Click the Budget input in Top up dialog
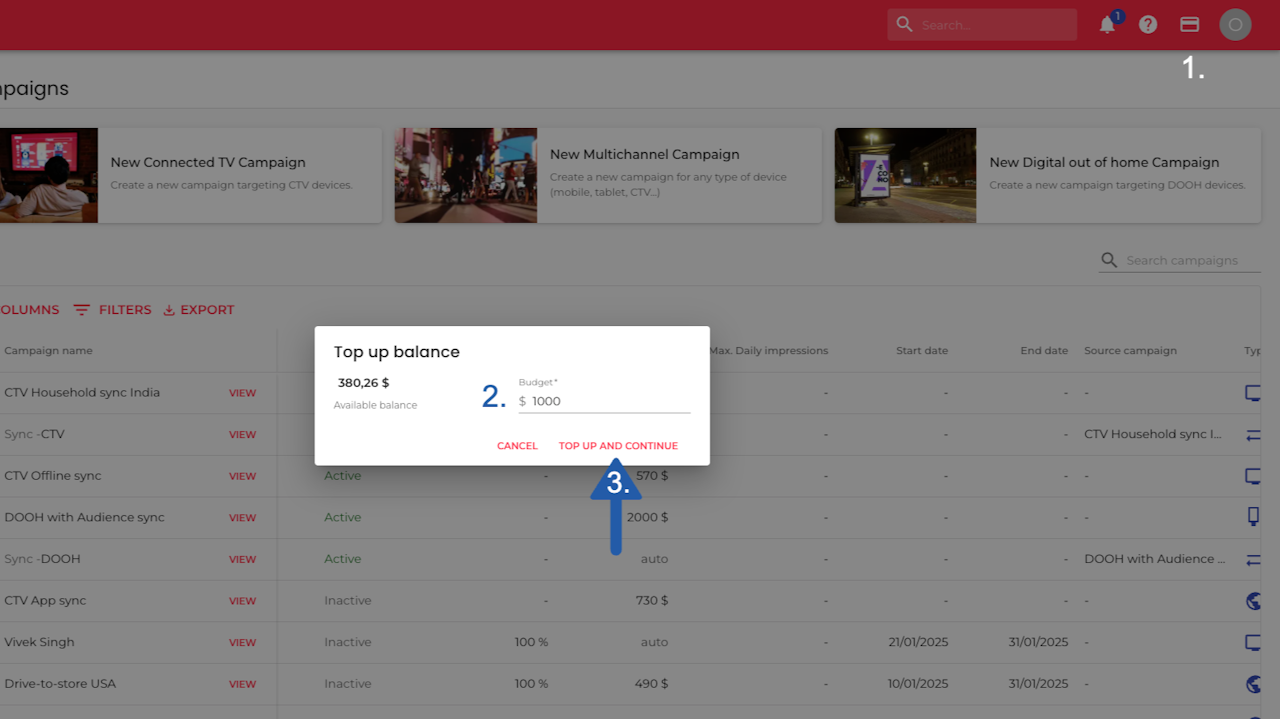This screenshot has height=719, width=1280. pyautogui.click(x=604, y=401)
